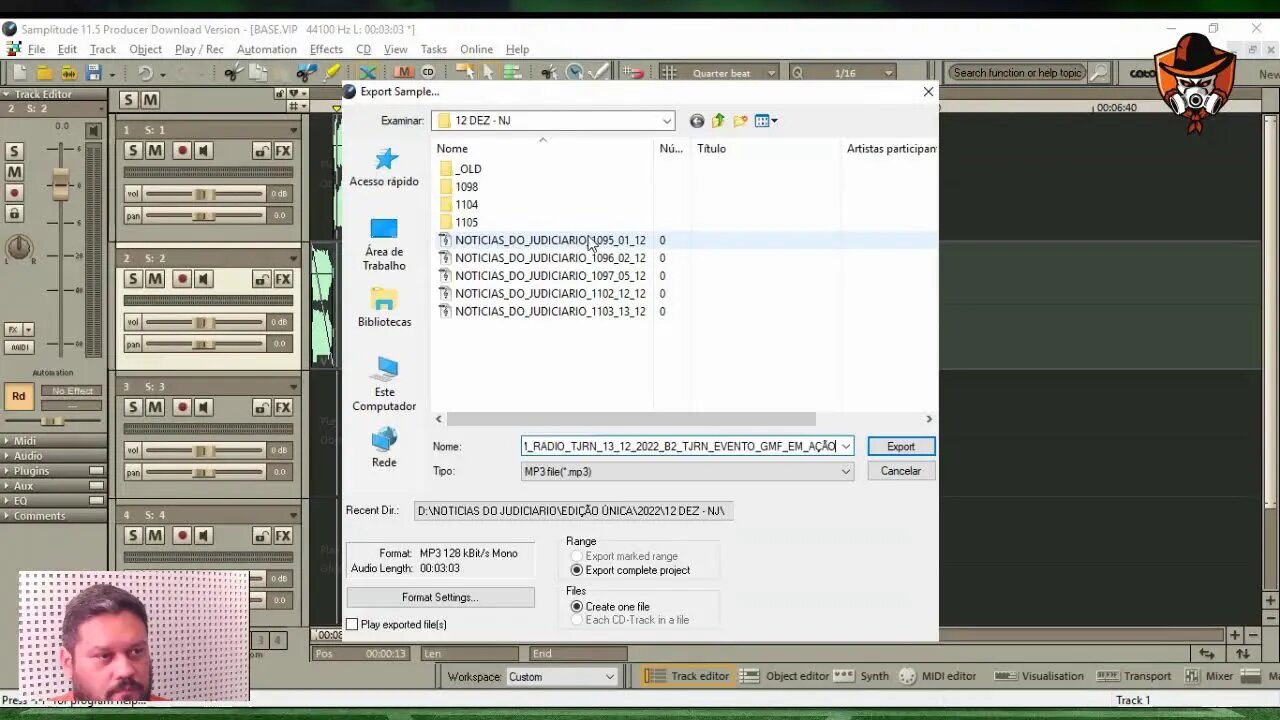Open the File menu

36,49
